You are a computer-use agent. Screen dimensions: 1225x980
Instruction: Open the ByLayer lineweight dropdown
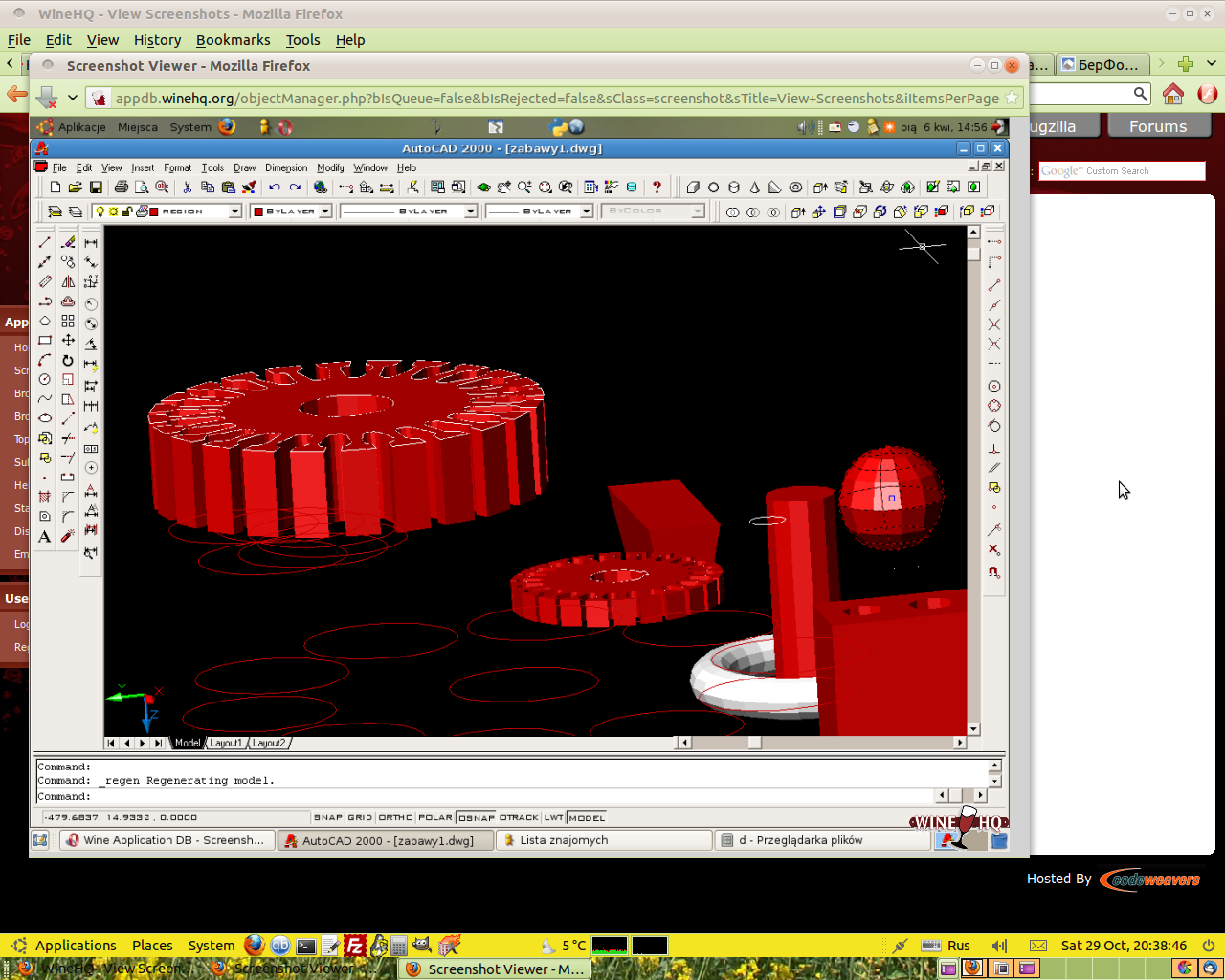[x=587, y=212]
